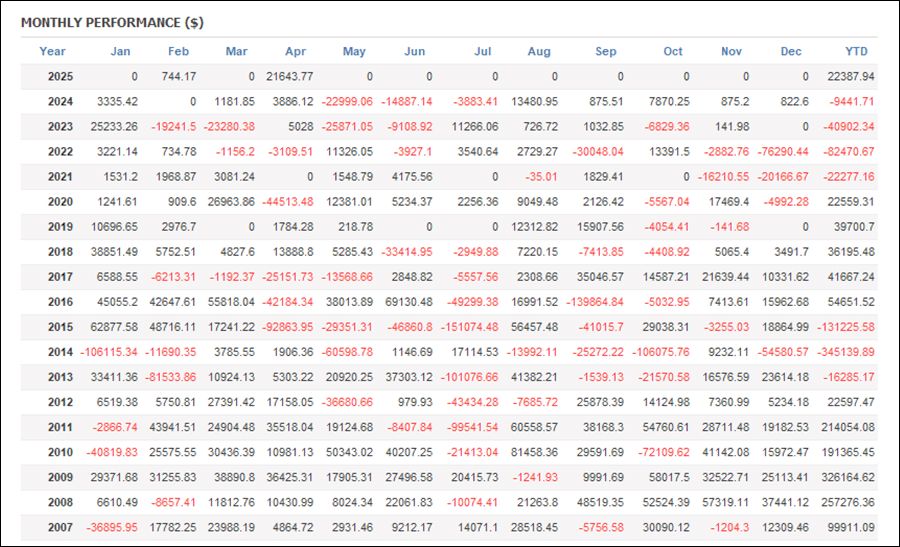
Task: Click the Year column header
Action: tap(52, 51)
